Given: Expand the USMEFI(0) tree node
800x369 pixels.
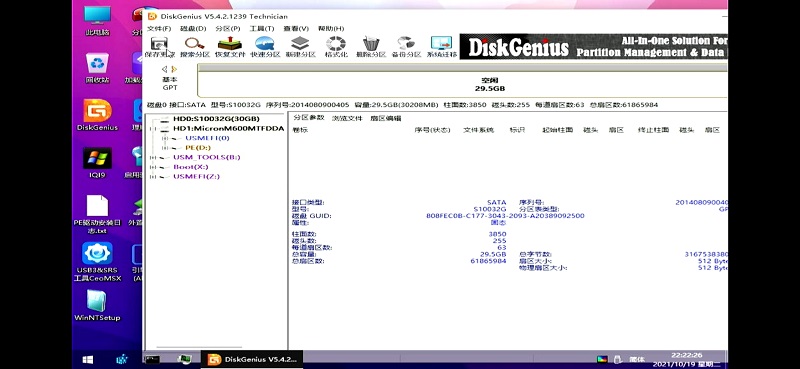Looking at the screenshot, I should click(164, 138).
